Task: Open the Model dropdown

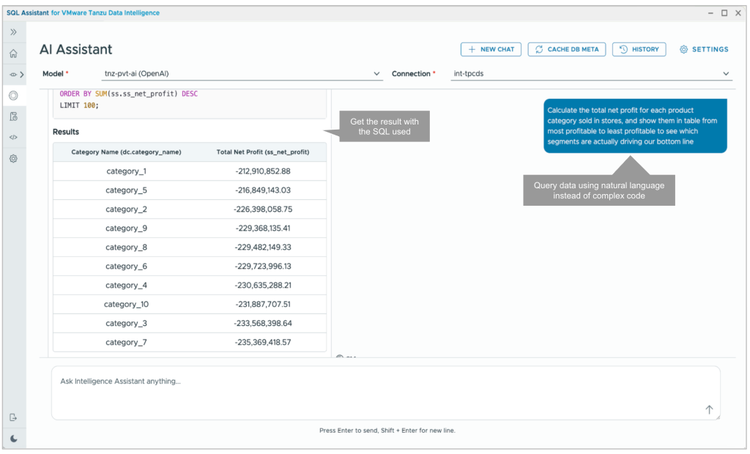Action: (243, 74)
